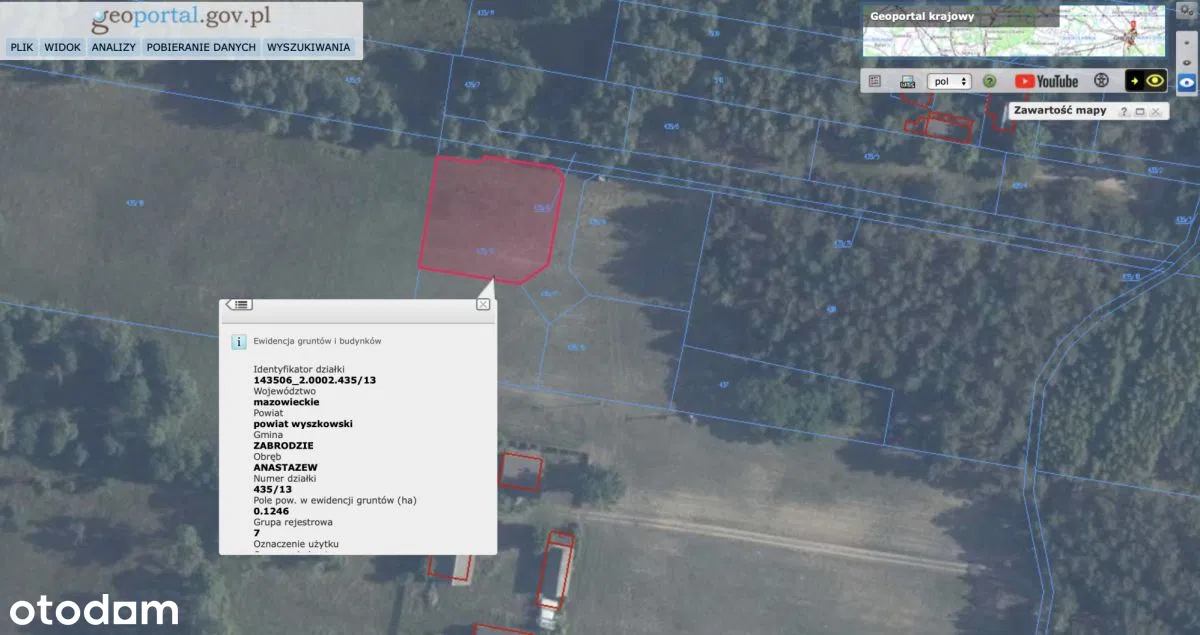Select the smallest eye visibility level
Image resolution: width=1200 pixels, height=635 pixels.
click(x=1187, y=44)
